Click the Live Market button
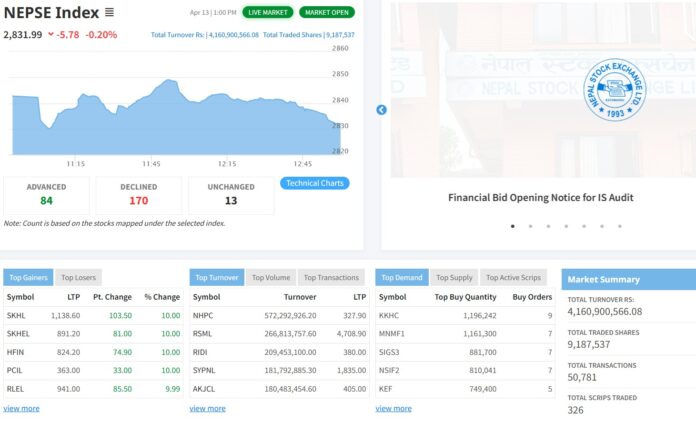Image resolution: width=696 pixels, height=423 pixels. click(x=267, y=12)
